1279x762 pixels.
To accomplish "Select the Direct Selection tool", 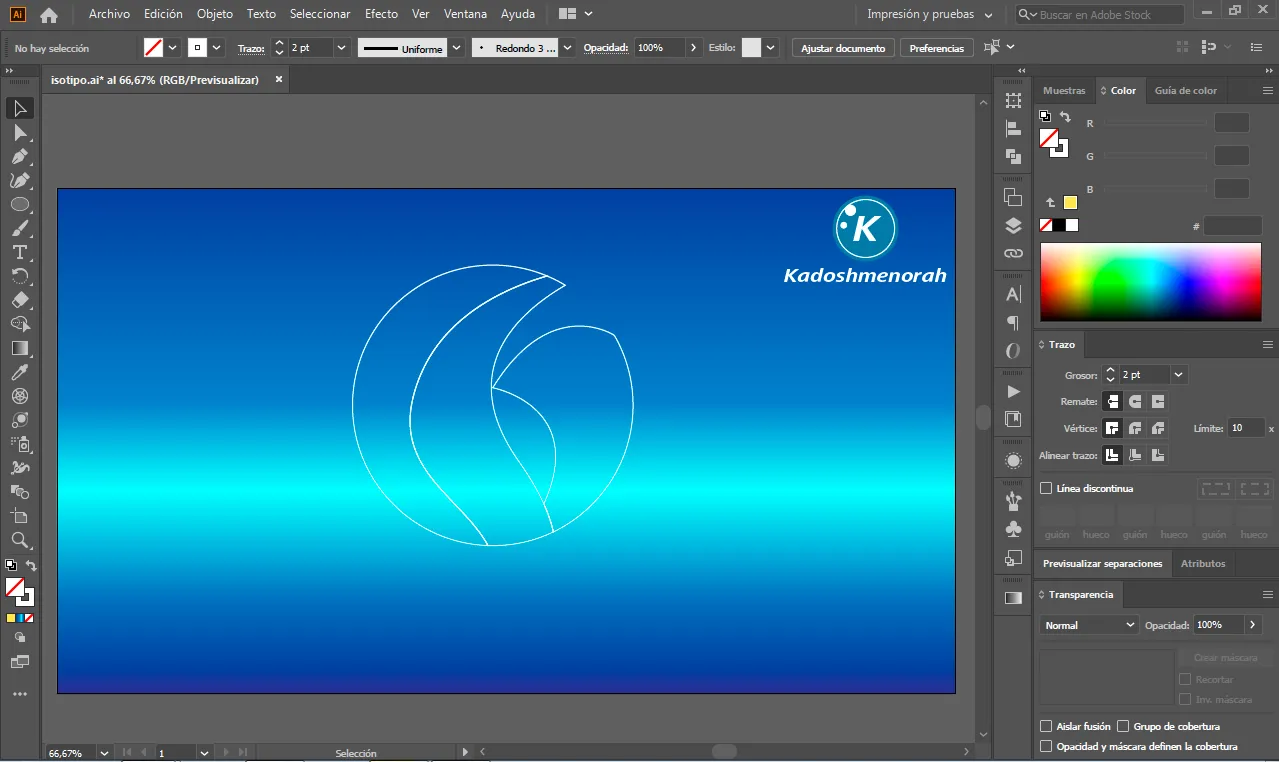I will click(19, 132).
